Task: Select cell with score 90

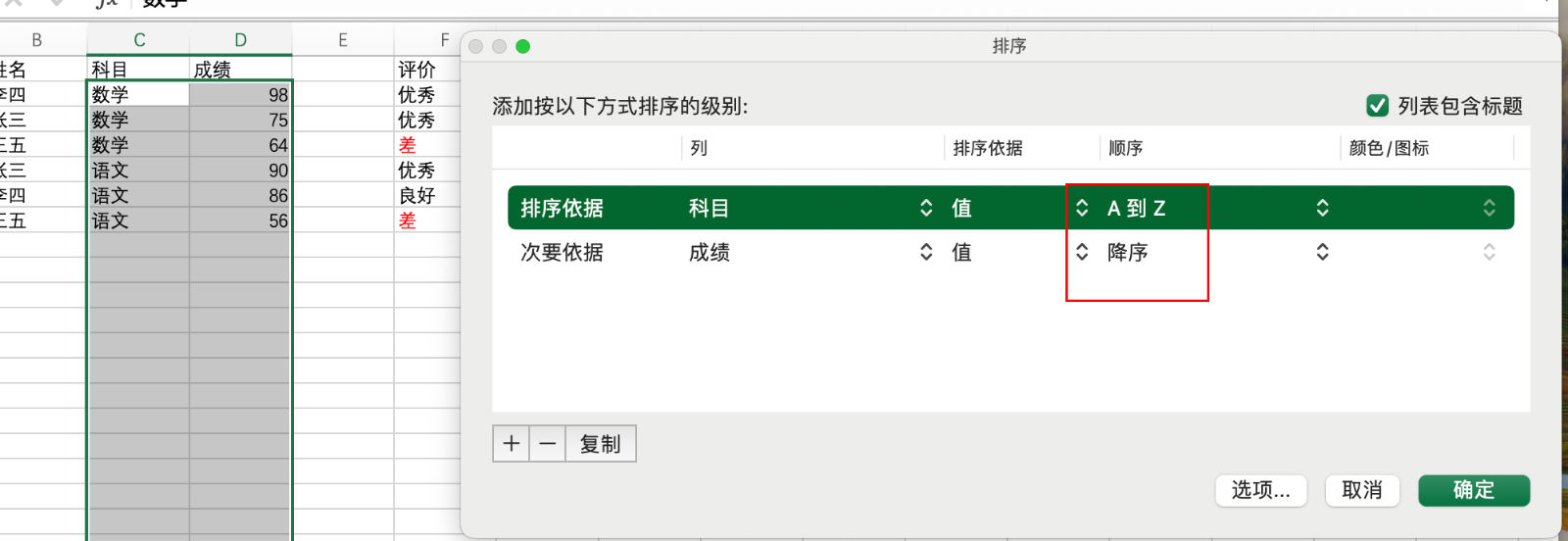Action: [x=241, y=171]
